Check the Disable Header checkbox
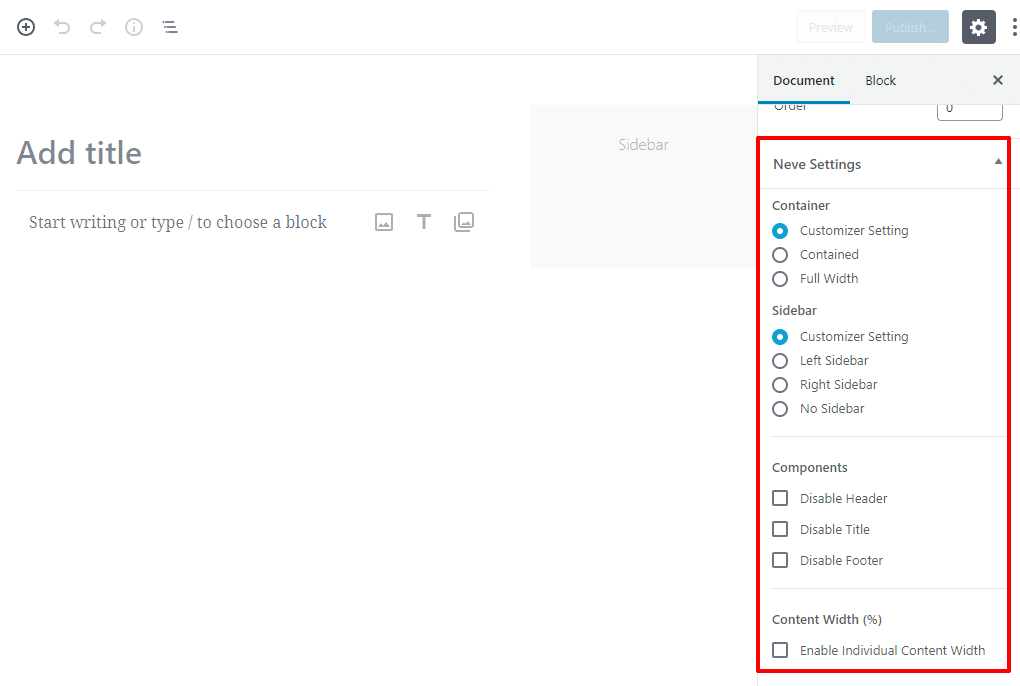The width and height of the screenshot is (1020, 686). (780, 498)
